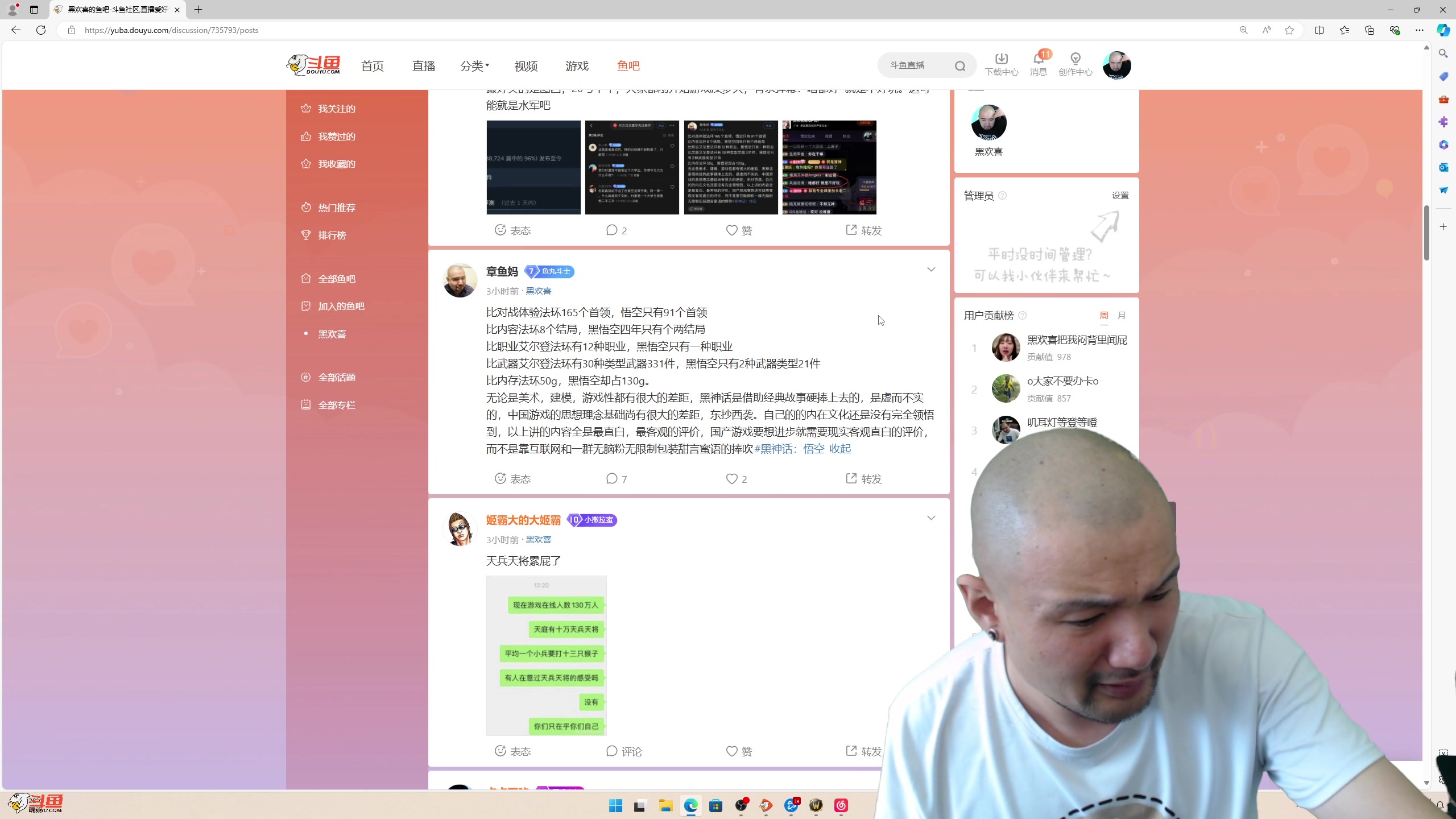
Task: Toggle like heart showing 2 likes
Action: 737,479
